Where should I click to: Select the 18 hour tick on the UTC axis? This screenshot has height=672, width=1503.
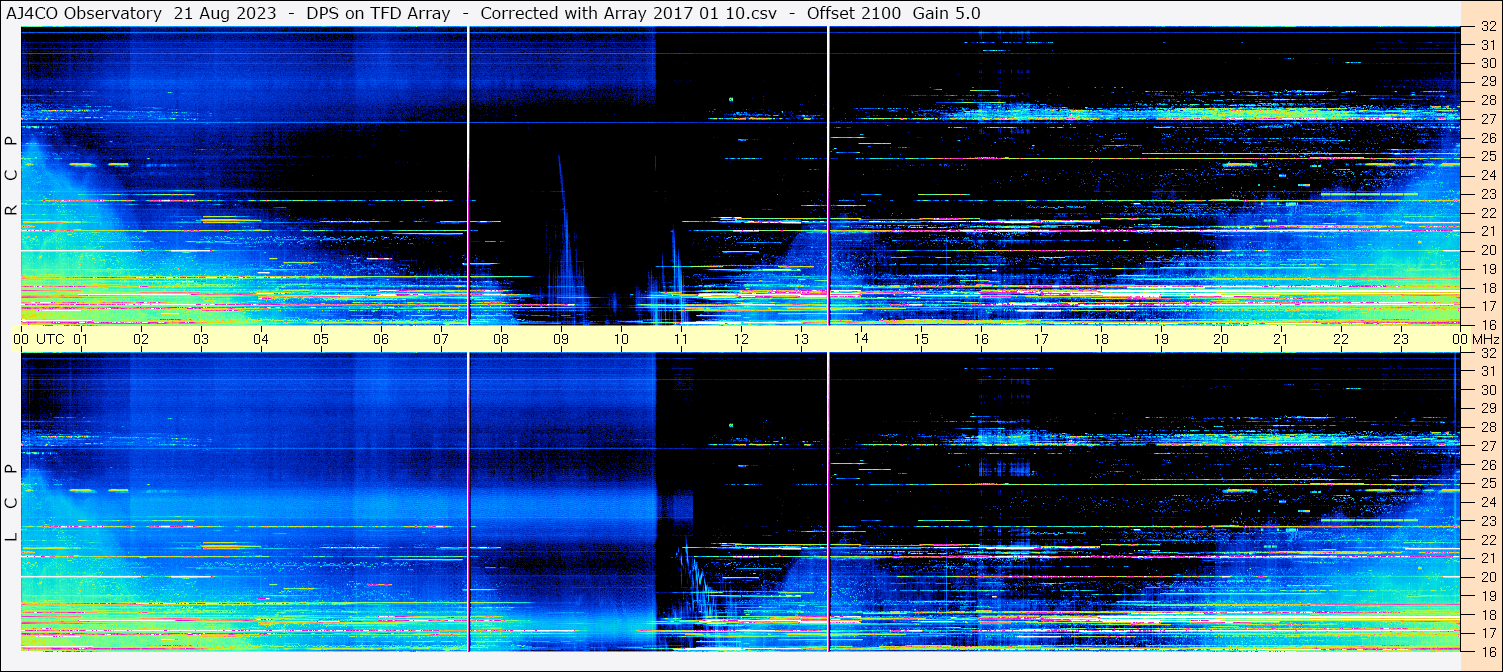[1101, 339]
